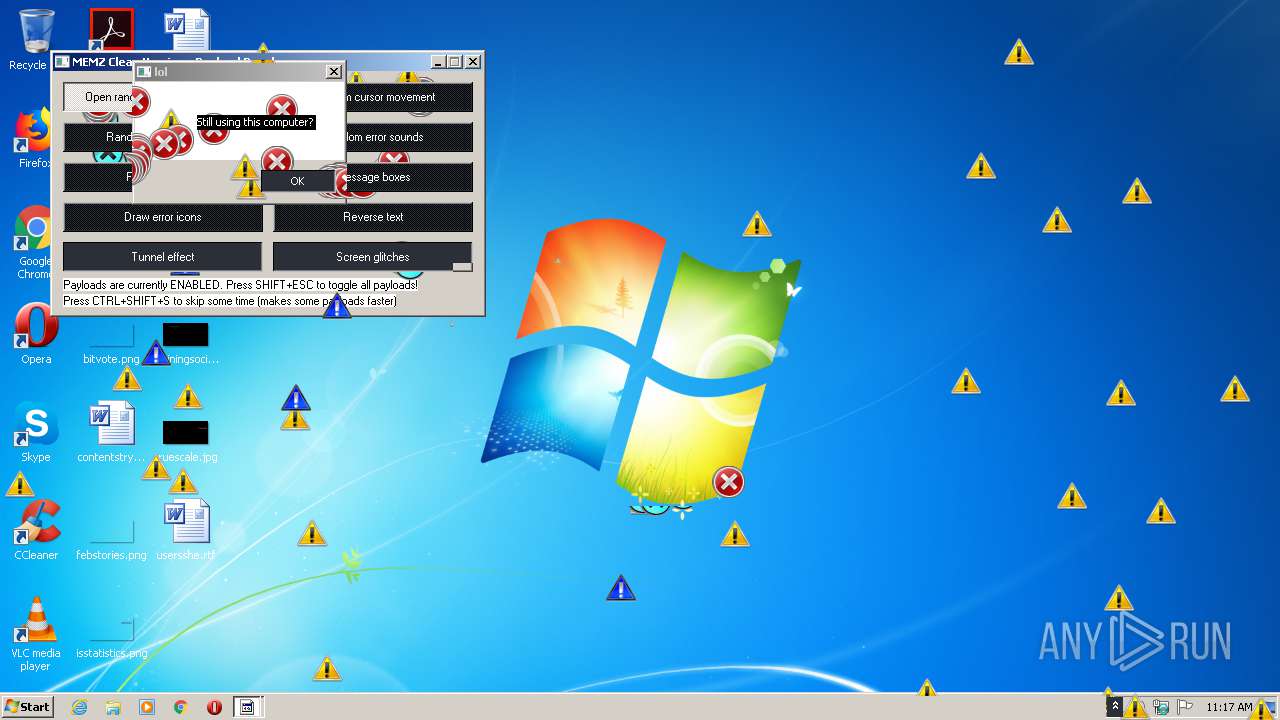Open the Action Center flag icon
1280x720 pixels.
click(1185, 707)
